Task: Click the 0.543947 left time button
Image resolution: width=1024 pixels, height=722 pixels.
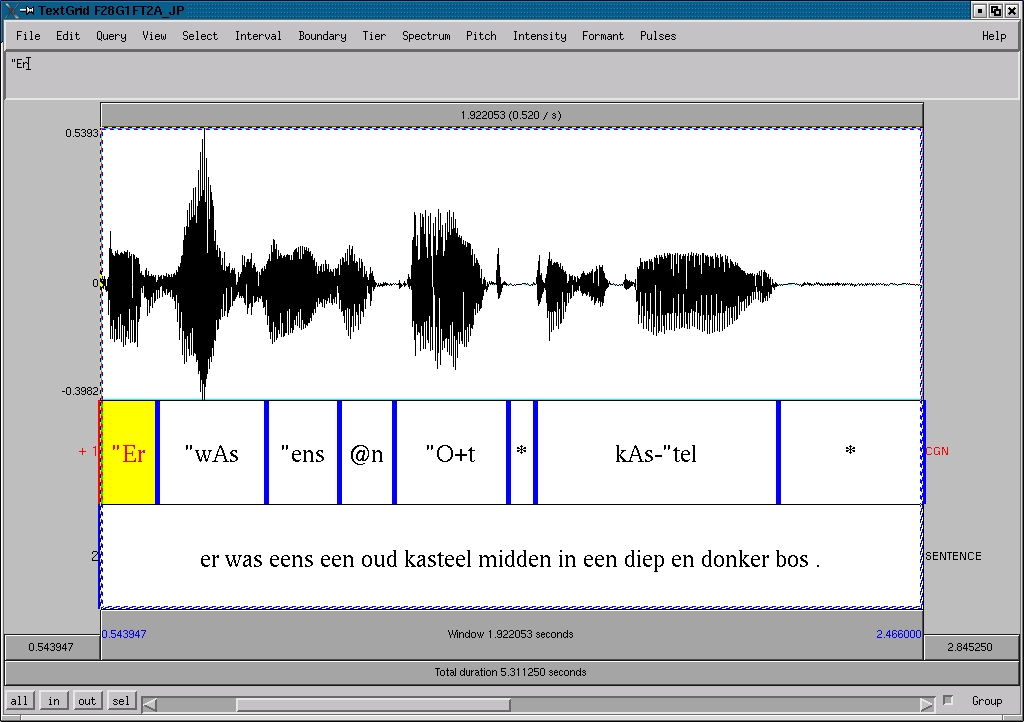Action: 52,647
